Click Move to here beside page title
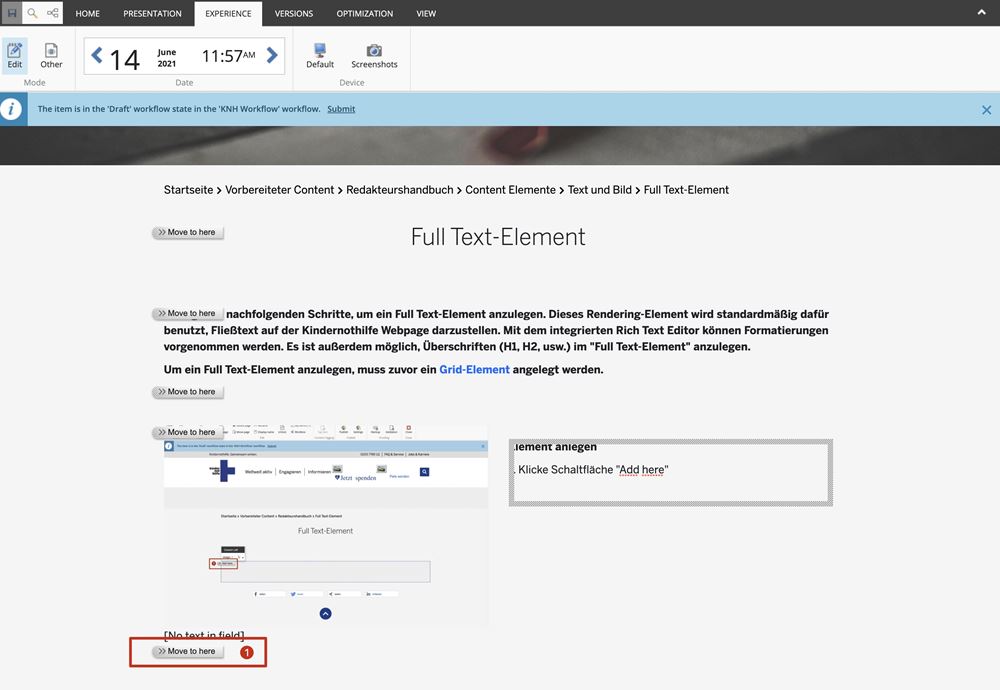This screenshot has width=1000, height=690. point(188,232)
